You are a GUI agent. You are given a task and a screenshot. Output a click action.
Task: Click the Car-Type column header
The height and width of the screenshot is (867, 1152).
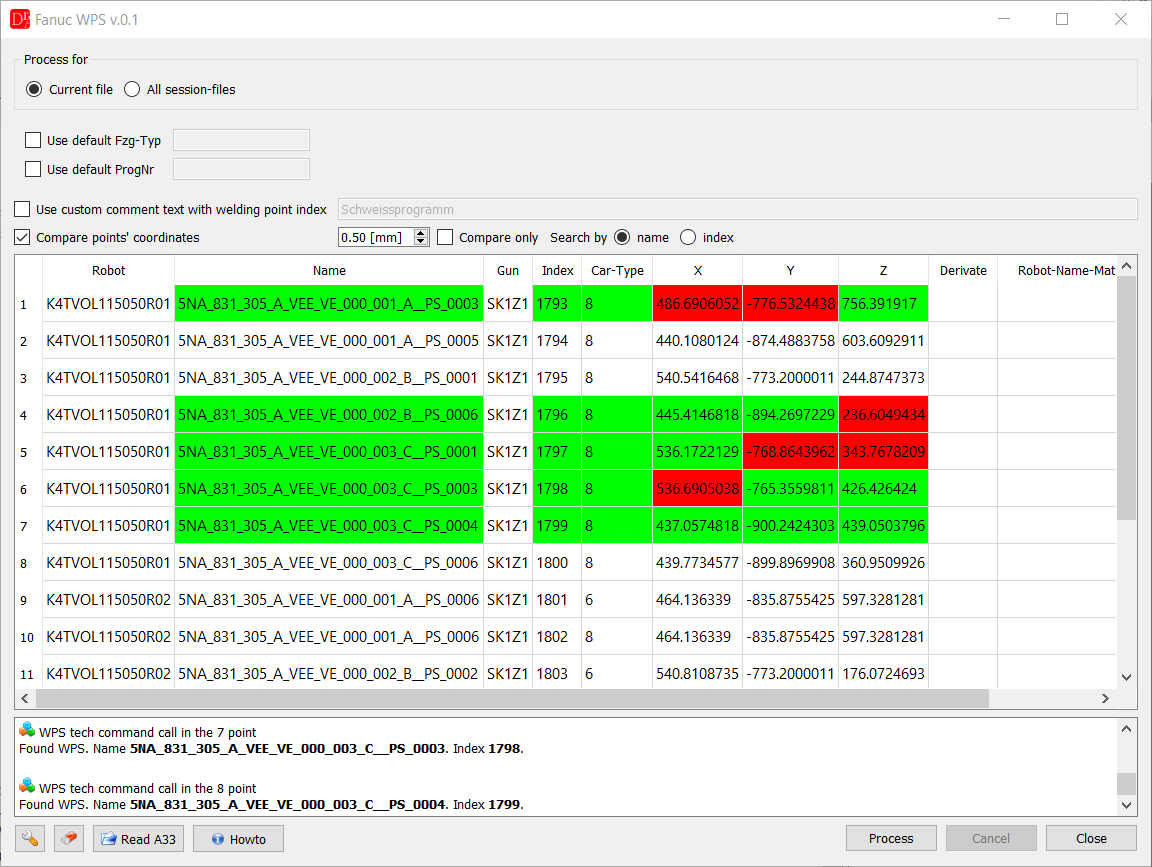[x=617, y=270]
